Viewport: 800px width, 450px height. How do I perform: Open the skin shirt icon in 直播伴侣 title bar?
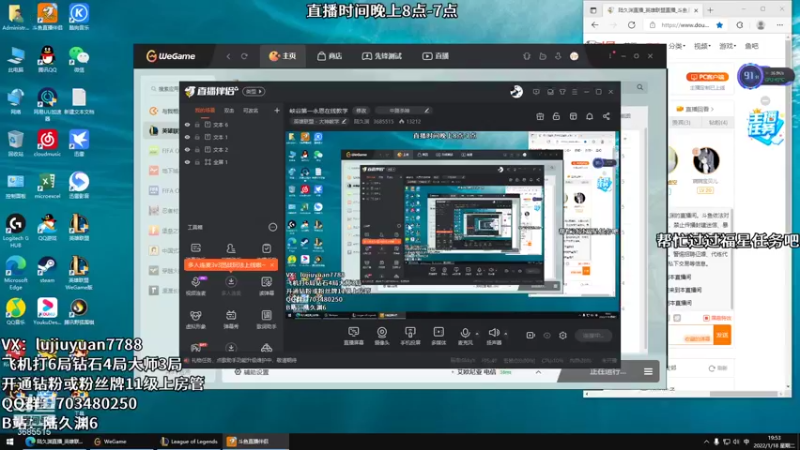[x=562, y=92]
